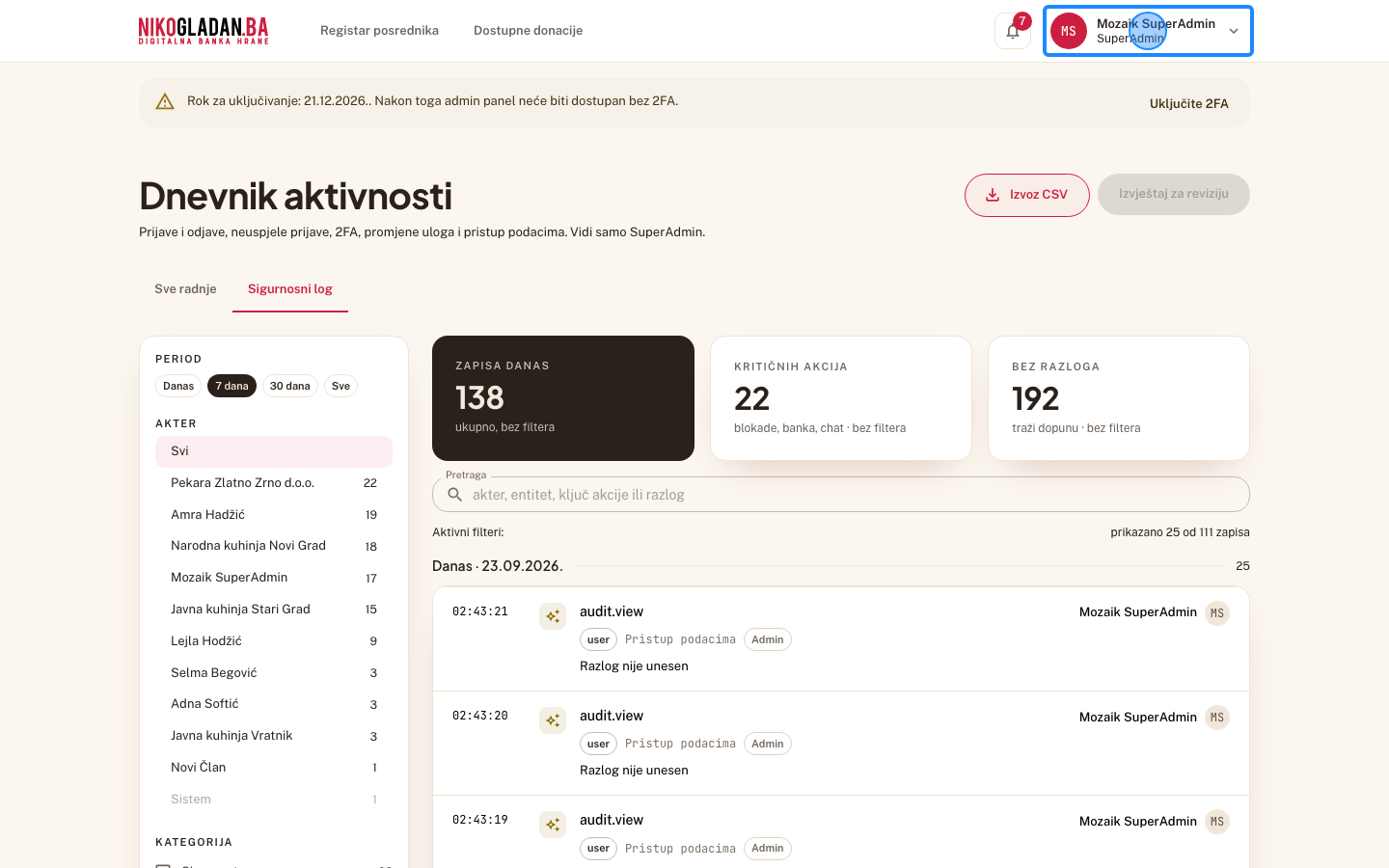The image size is (1389, 868).
Task: Click the Admin tag on 02:43:19 entry
Action: (x=768, y=849)
